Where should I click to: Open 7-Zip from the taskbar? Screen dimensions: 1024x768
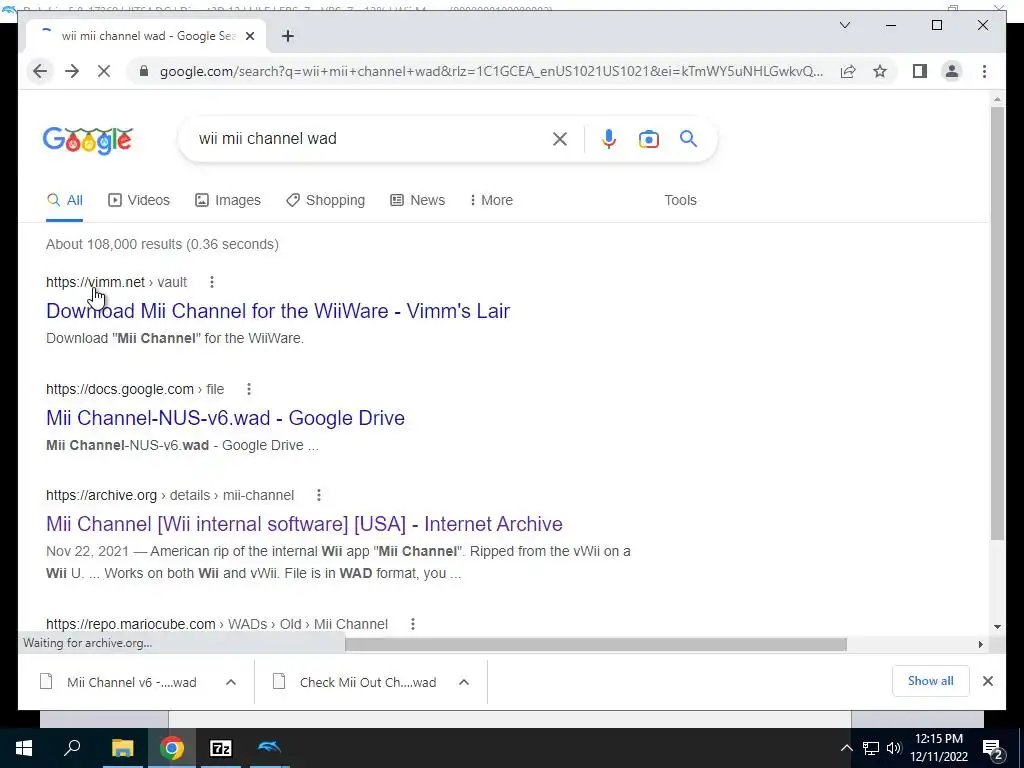coord(220,748)
